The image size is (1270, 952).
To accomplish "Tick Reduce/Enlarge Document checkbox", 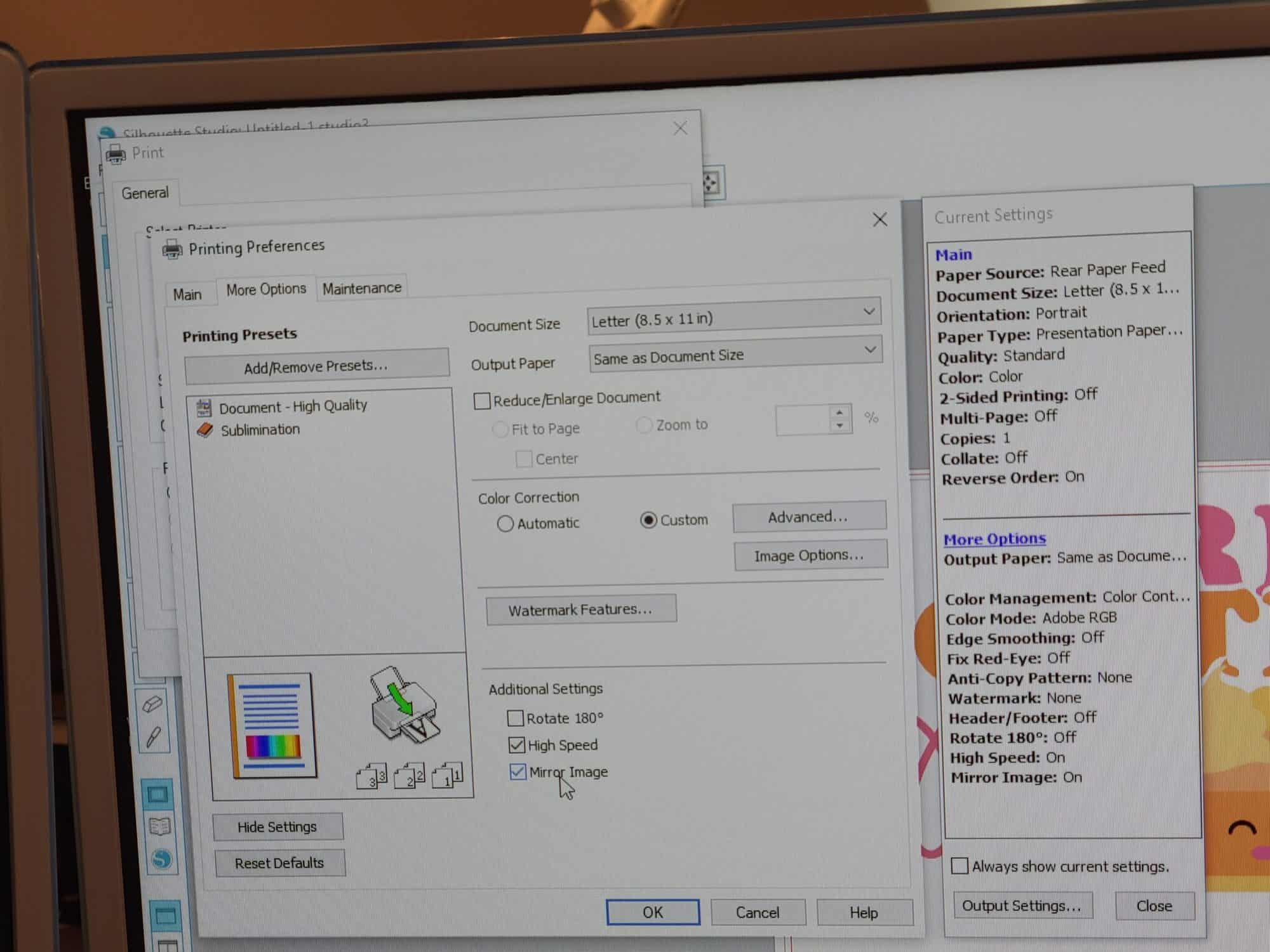I will (482, 401).
